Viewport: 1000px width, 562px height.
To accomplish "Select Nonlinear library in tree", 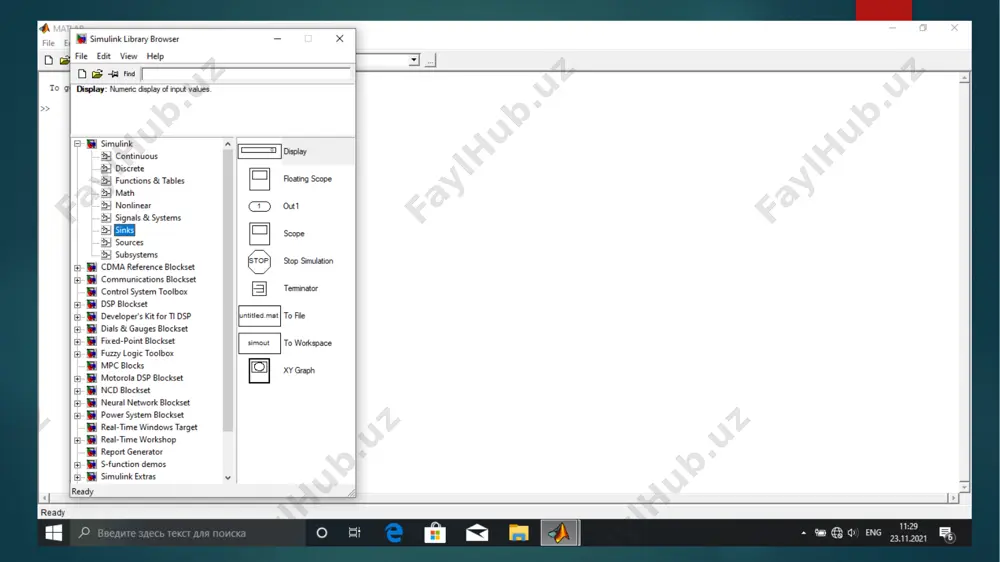I will pyautogui.click(x=133, y=205).
